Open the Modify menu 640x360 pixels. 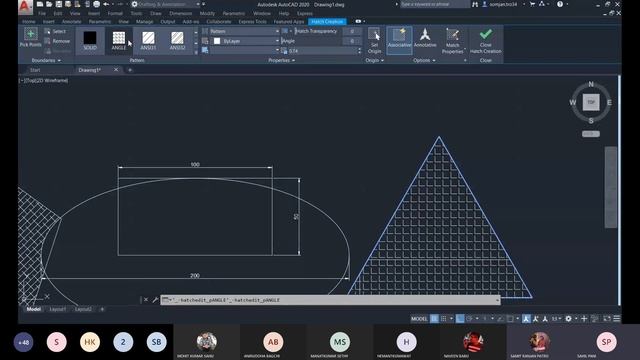[207, 13]
